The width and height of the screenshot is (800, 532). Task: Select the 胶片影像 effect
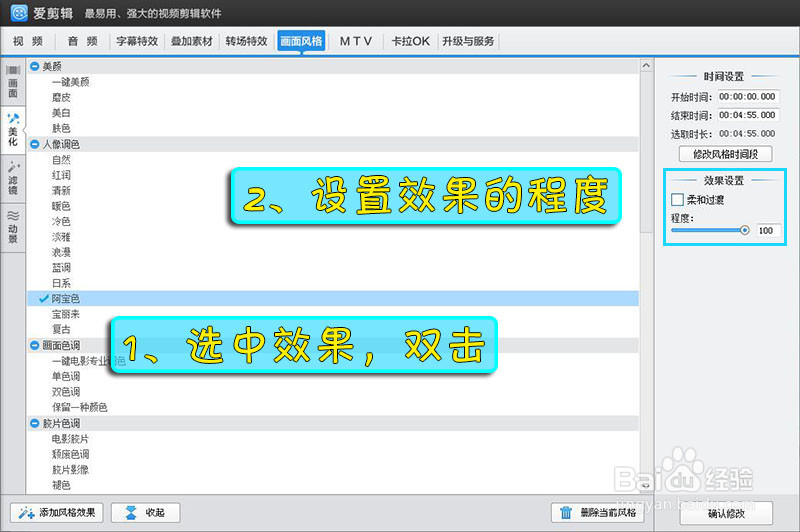point(70,470)
